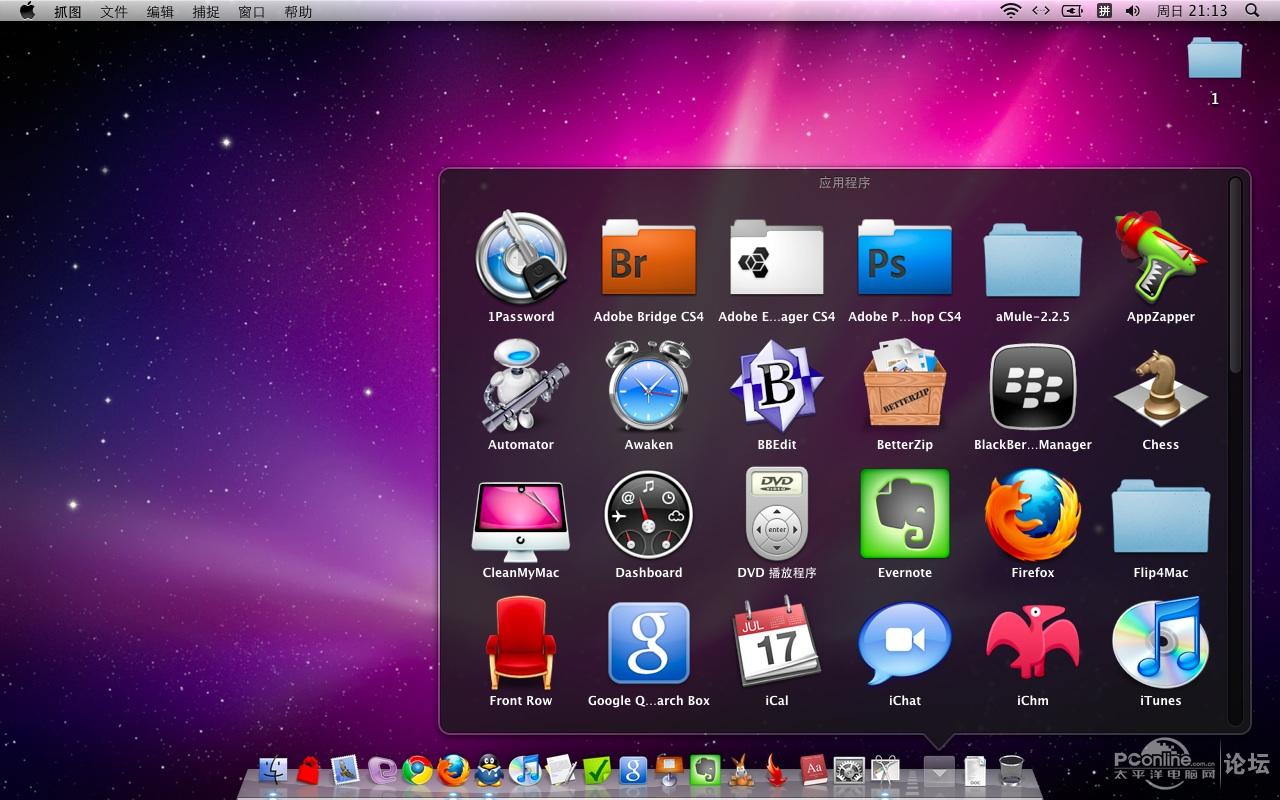Click the sync arrows menu bar icon
The height and width of the screenshot is (800, 1280).
tap(1041, 11)
